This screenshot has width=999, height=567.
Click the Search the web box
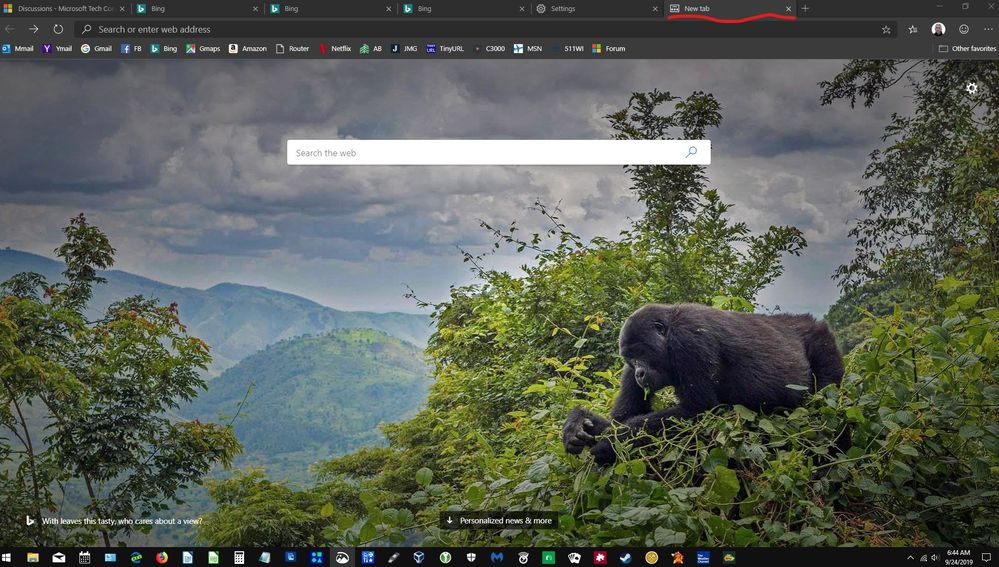498,152
